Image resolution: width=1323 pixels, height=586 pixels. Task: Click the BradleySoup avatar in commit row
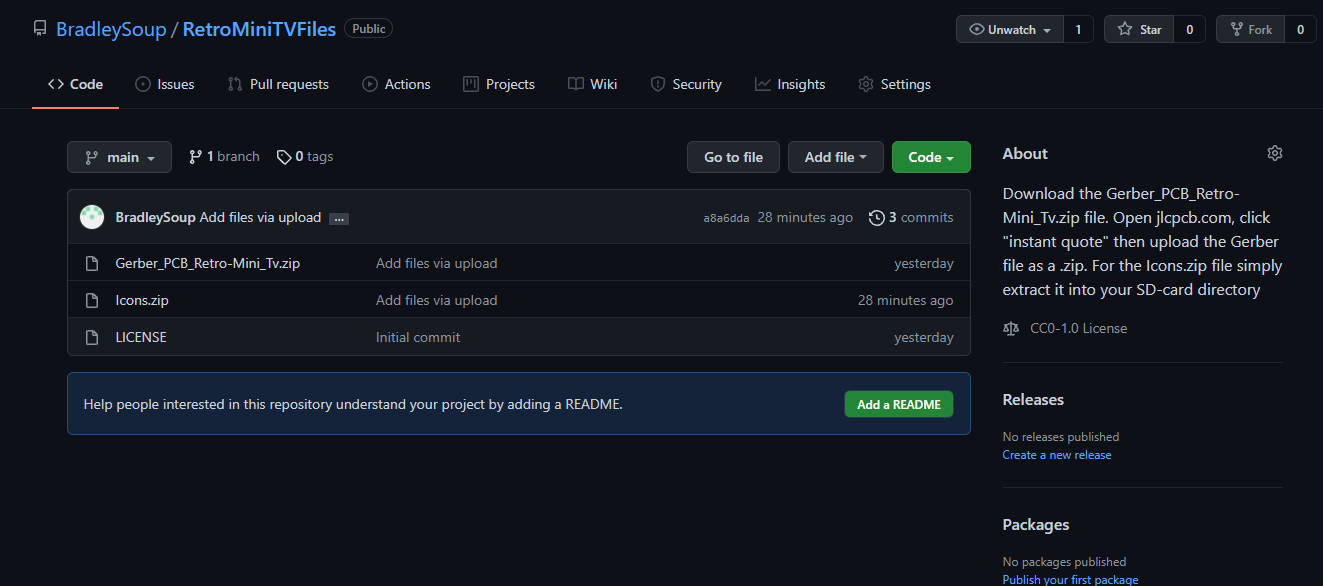pos(92,217)
